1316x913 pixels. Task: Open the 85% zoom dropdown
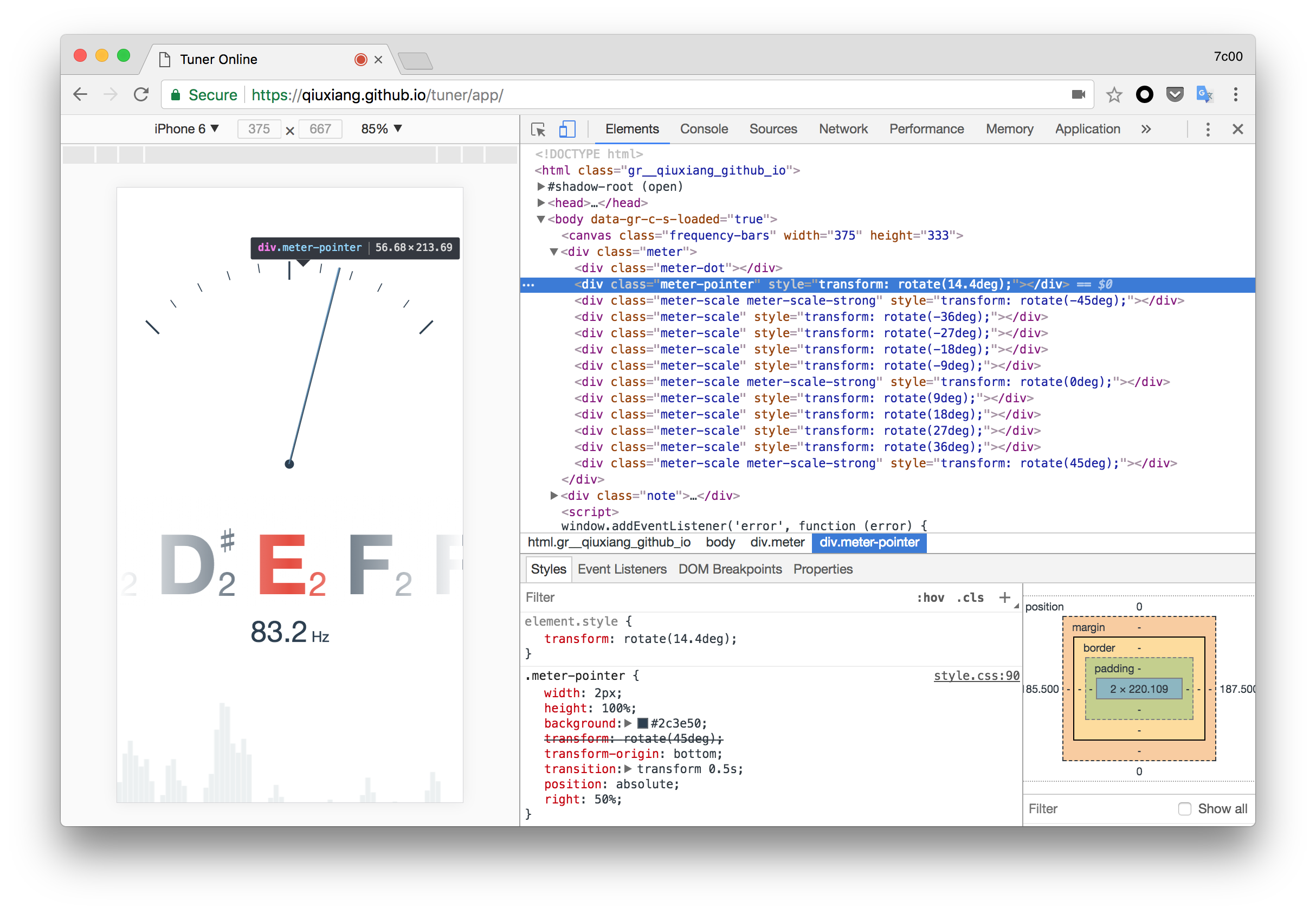tap(382, 128)
